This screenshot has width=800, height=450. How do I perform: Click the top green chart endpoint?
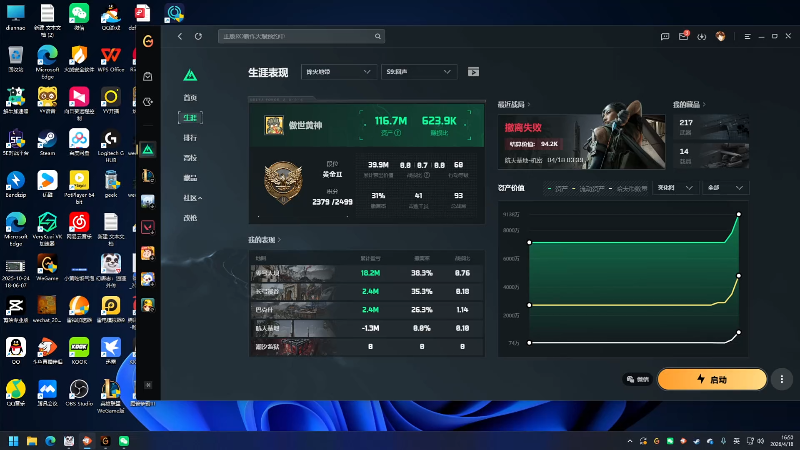click(739, 214)
